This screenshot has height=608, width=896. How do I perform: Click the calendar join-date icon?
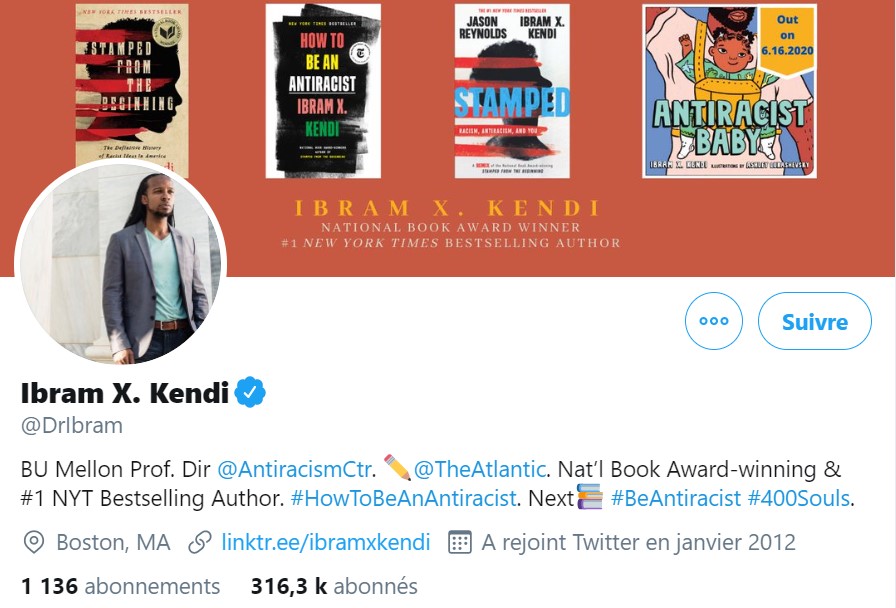point(459,542)
